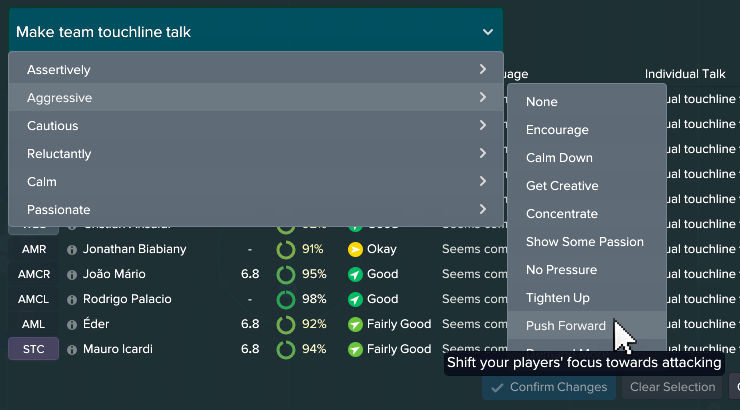Viewport: 740px width, 410px height.
Task: Click the Rodrigo Palacio player name
Action: [x=128, y=299]
